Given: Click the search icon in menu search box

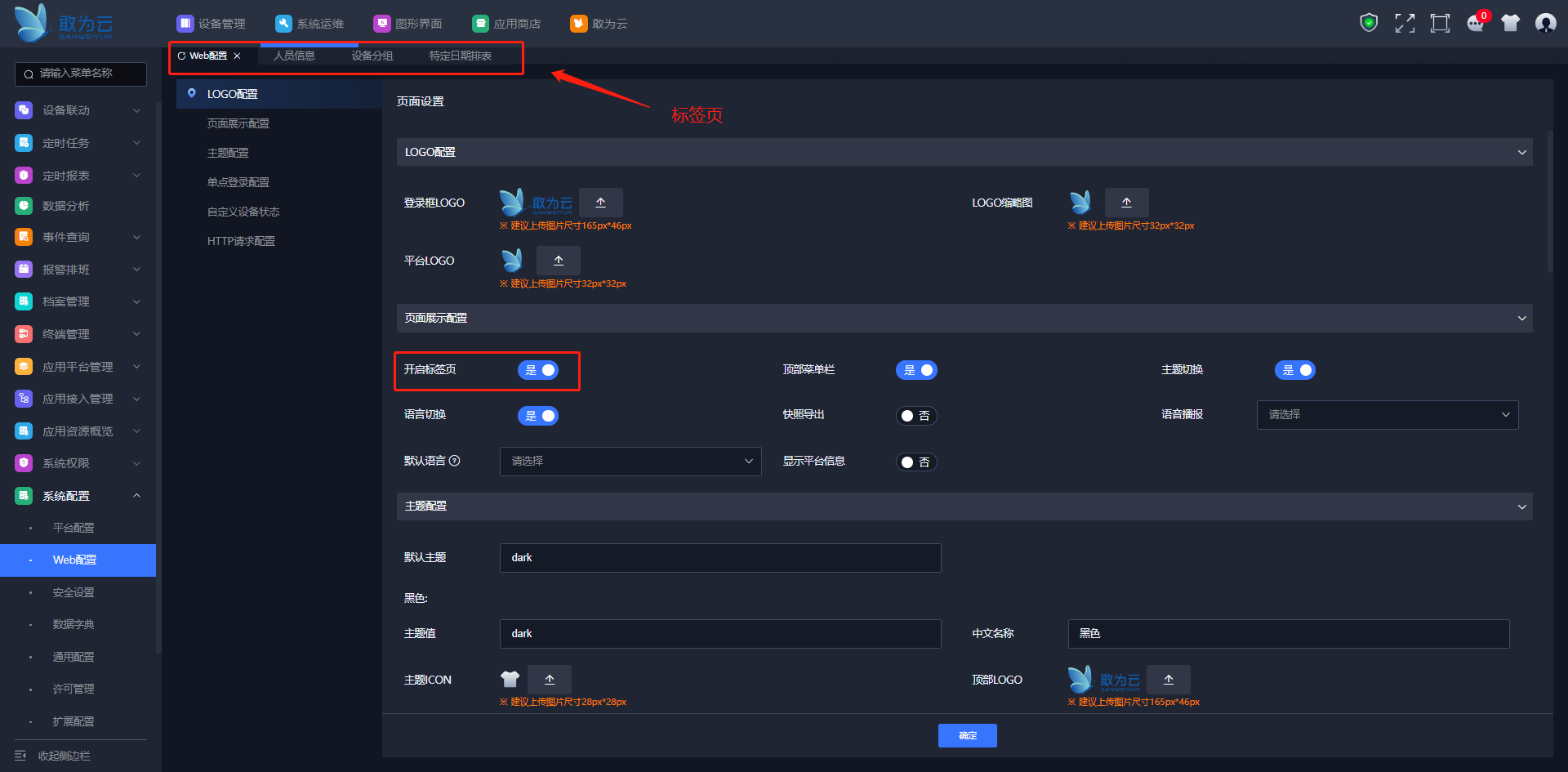Looking at the screenshot, I should point(29,74).
